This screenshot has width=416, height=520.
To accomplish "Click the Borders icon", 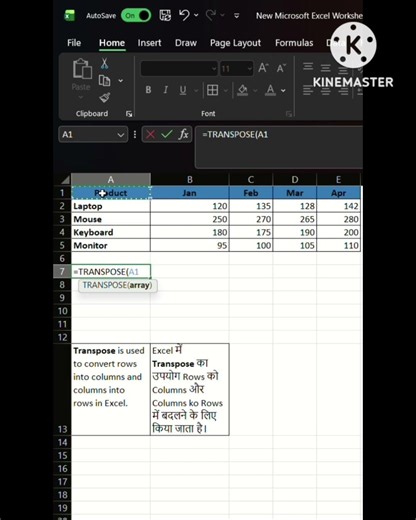I will pyautogui.click(x=212, y=90).
